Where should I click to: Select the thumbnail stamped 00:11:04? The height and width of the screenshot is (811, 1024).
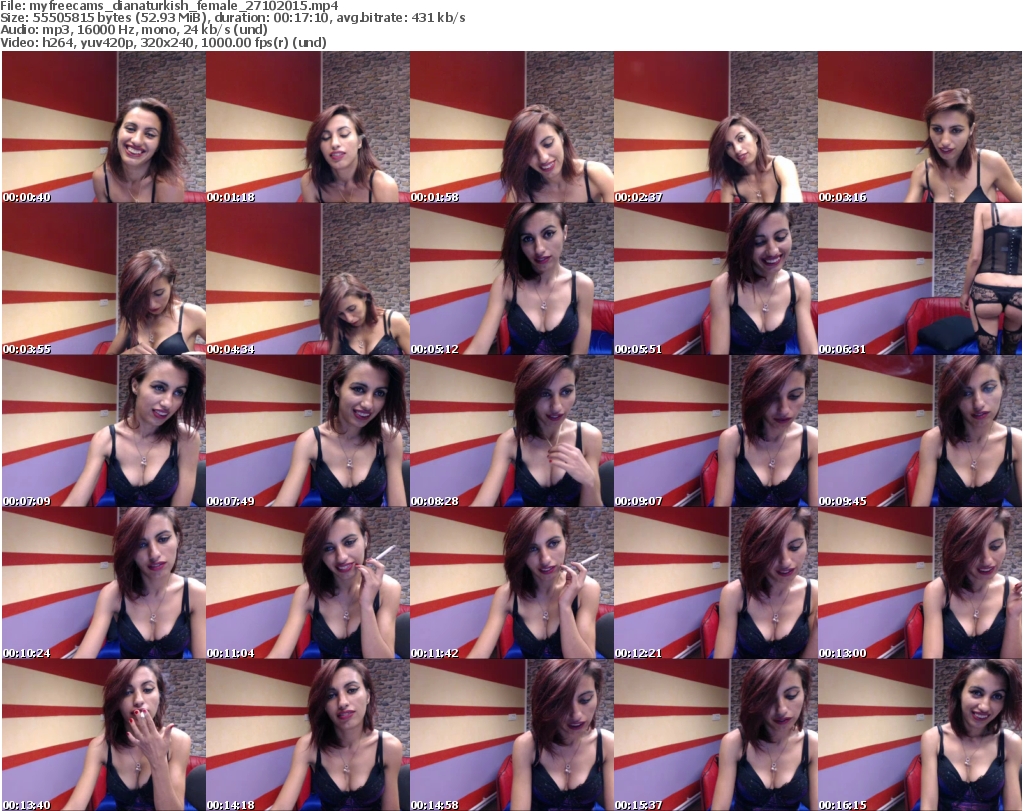(x=308, y=583)
